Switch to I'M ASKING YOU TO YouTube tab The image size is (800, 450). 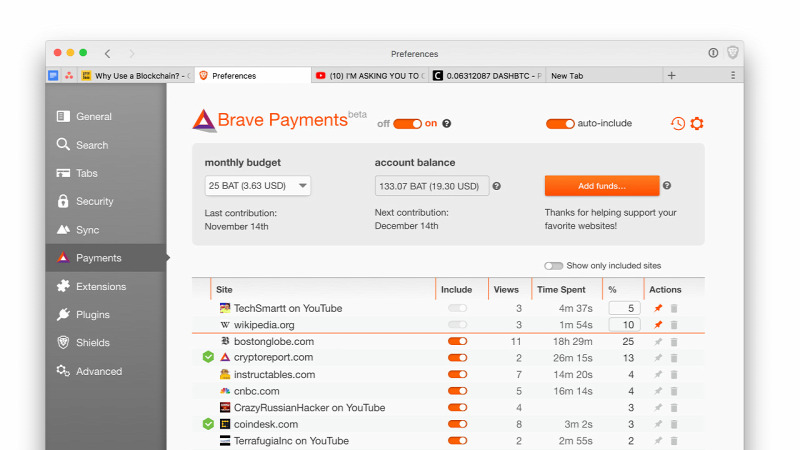370,76
